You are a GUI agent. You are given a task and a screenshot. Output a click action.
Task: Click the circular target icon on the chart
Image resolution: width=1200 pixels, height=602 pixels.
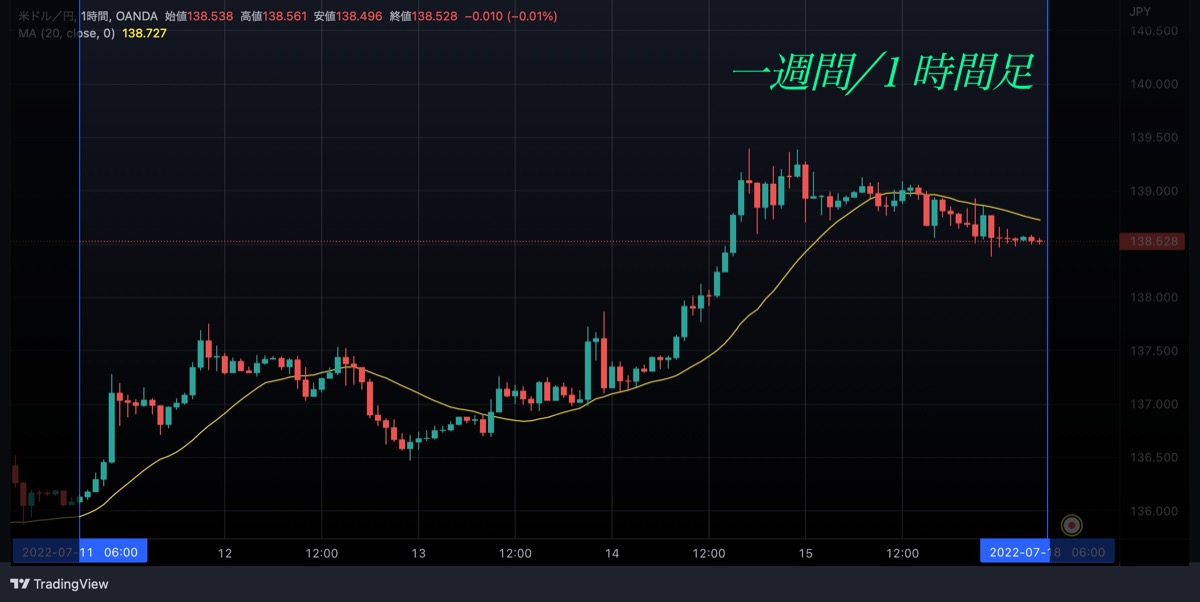pyautogui.click(x=1072, y=524)
